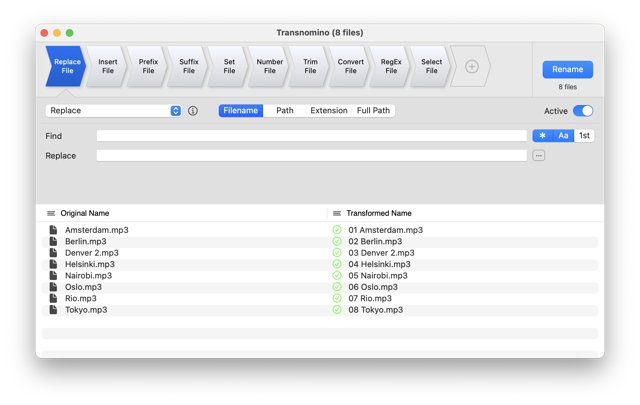Click the Find input field
This screenshot has width=640, height=405.
pos(311,136)
